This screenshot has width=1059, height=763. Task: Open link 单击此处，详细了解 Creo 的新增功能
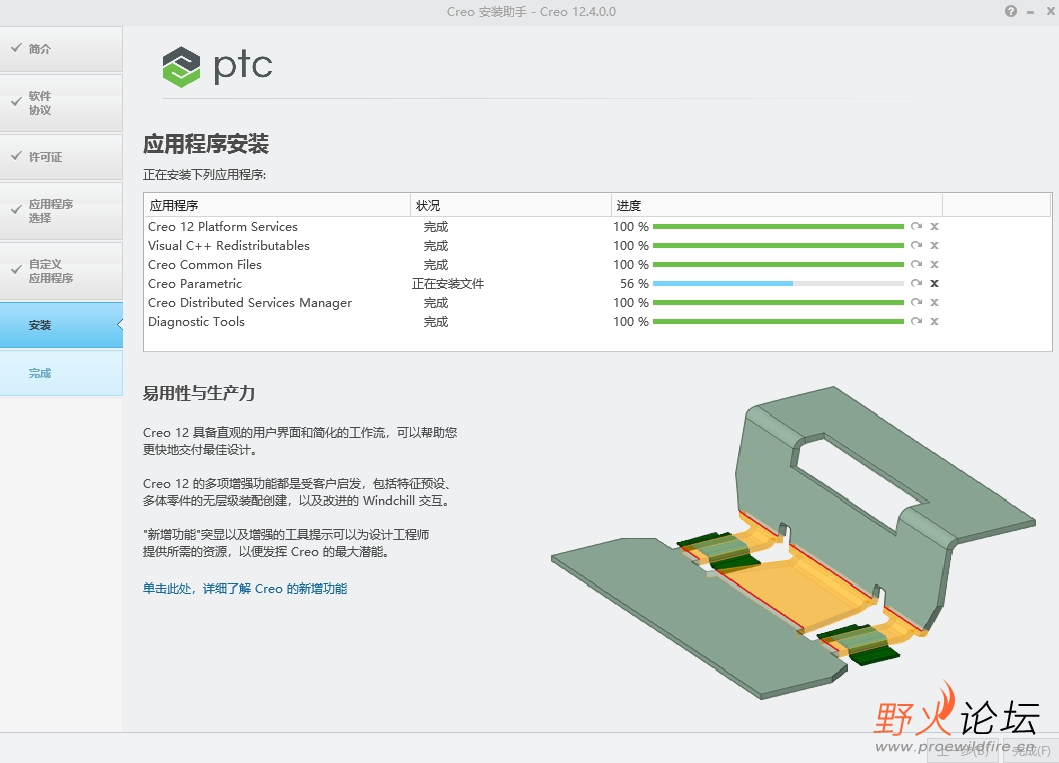pyautogui.click(x=245, y=589)
